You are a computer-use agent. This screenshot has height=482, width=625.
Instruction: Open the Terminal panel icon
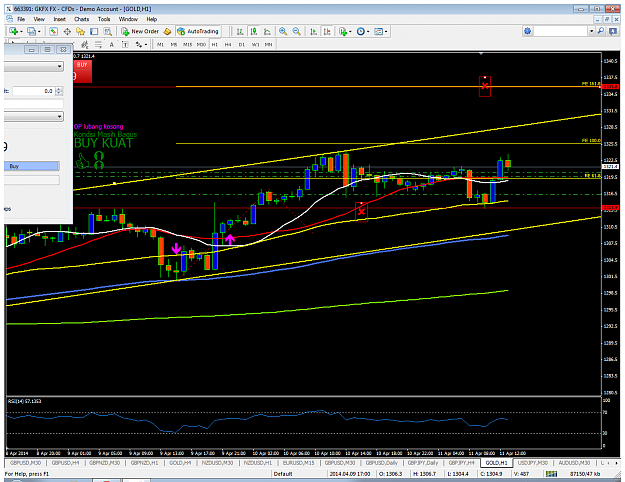coord(94,31)
